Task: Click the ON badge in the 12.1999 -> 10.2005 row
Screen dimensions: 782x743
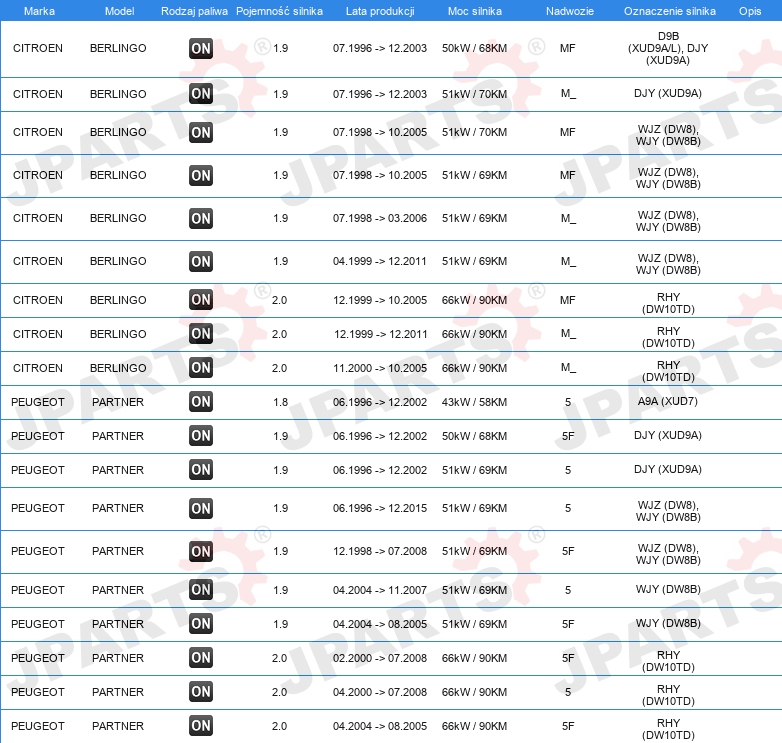Action: [201, 300]
